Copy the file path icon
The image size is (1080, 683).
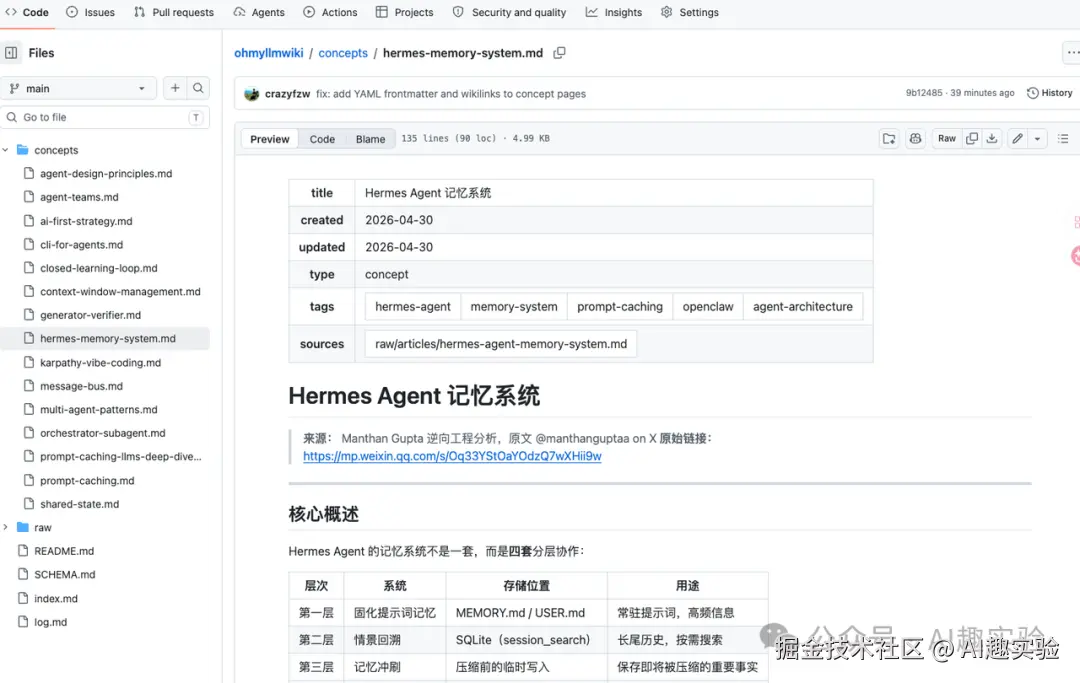point(559,53)
